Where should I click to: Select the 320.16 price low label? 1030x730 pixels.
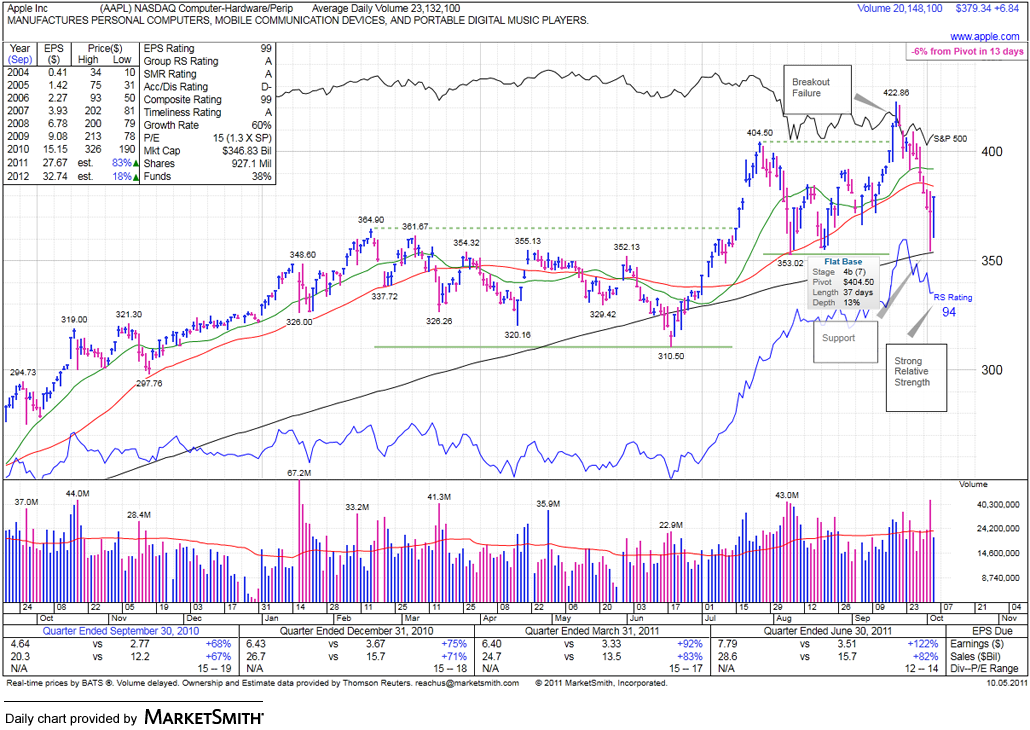(x=518, y=335)
